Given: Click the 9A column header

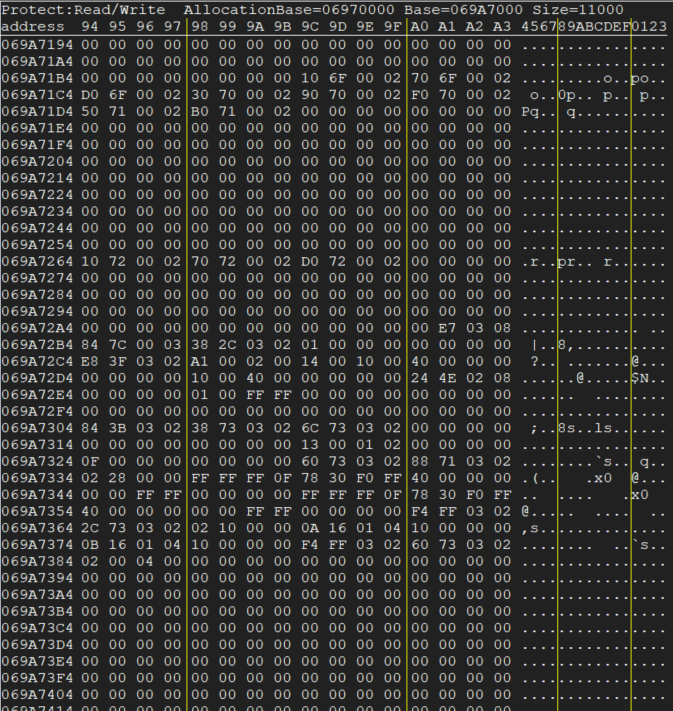Looking at the screenshot, I should coord(255,26).
